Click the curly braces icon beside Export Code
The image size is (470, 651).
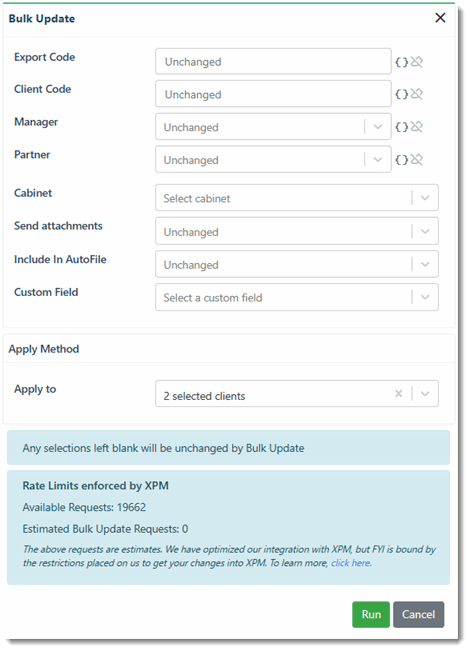coord(401,62)
